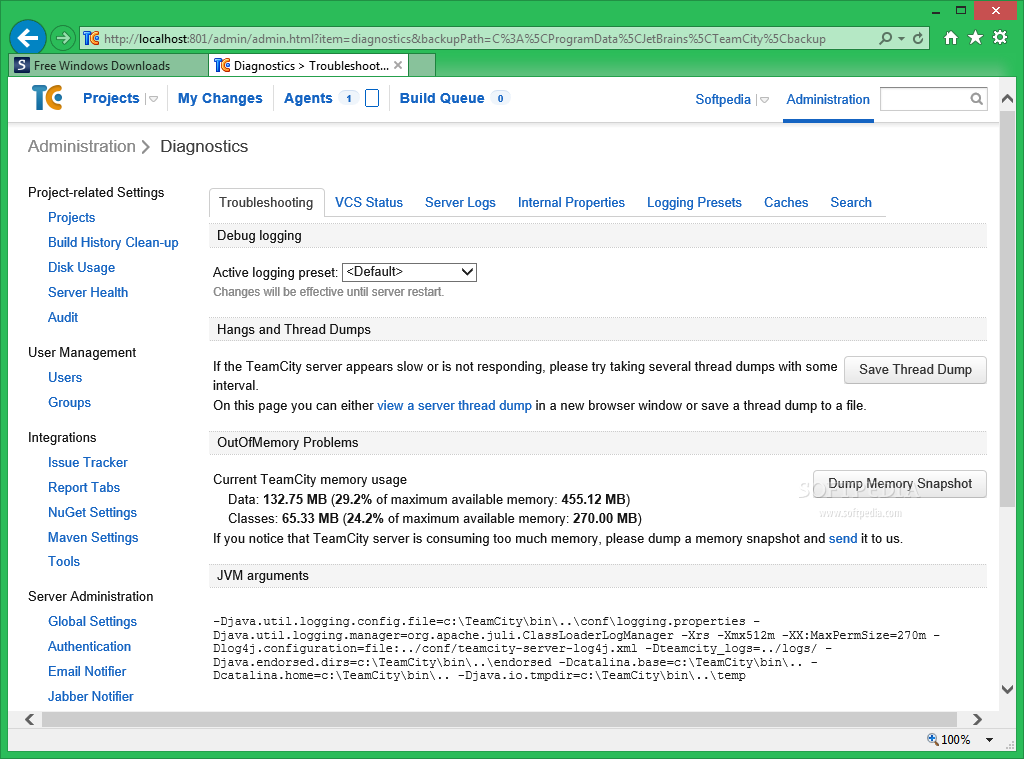1024x759 pixels.
Task: Click the agents status box icon
Action: coord(372,98)
